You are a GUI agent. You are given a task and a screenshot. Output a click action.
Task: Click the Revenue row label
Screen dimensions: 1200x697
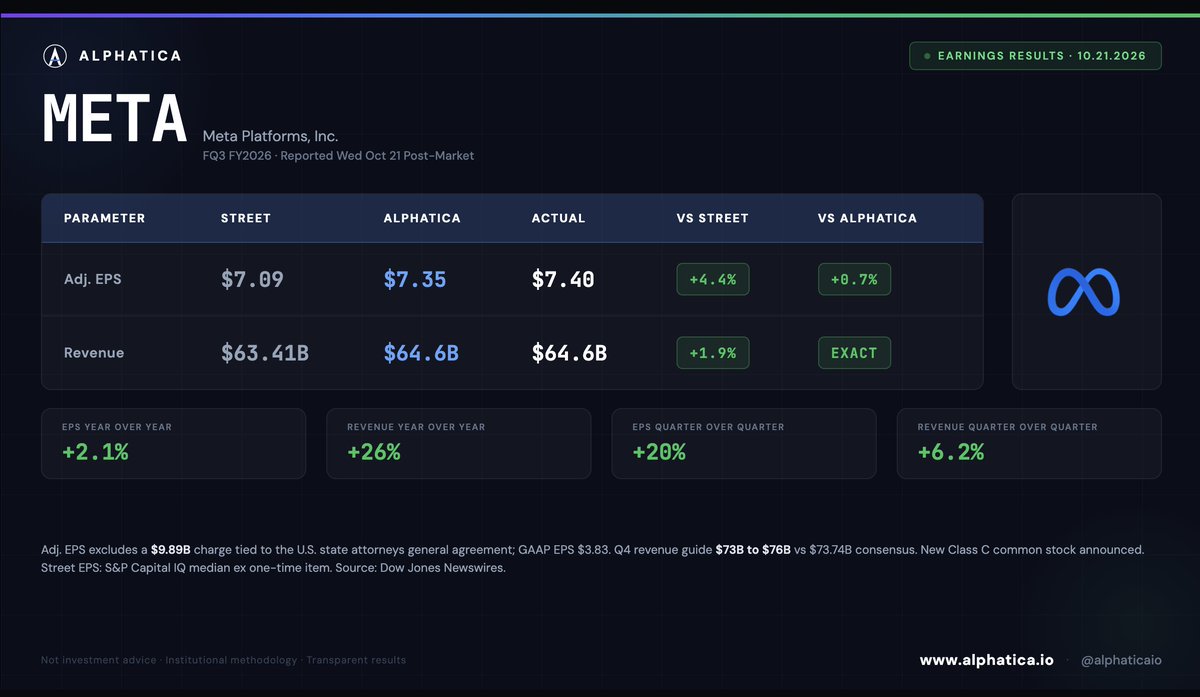point(94,353)
